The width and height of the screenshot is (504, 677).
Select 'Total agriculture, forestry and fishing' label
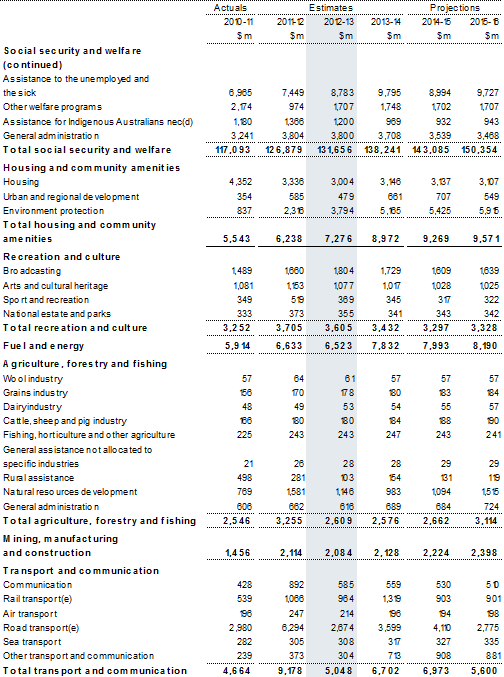click(99, 521)
